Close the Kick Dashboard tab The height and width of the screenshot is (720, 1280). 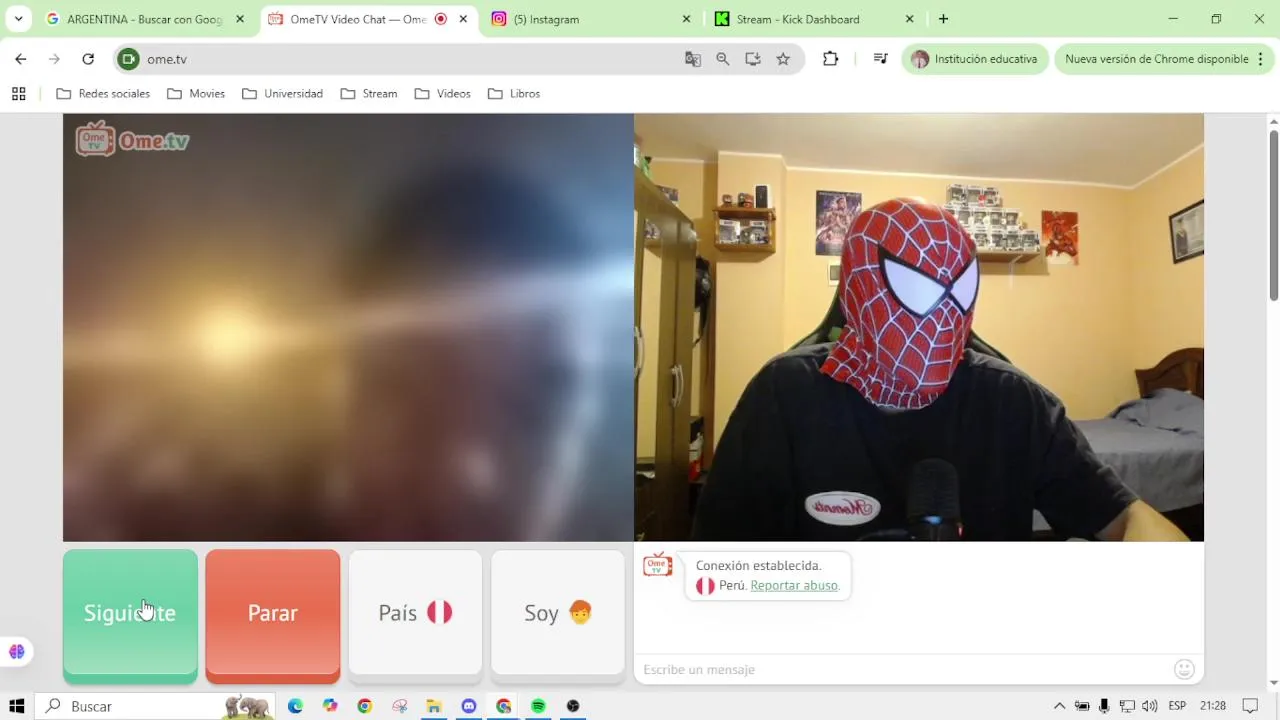[909, 19]
